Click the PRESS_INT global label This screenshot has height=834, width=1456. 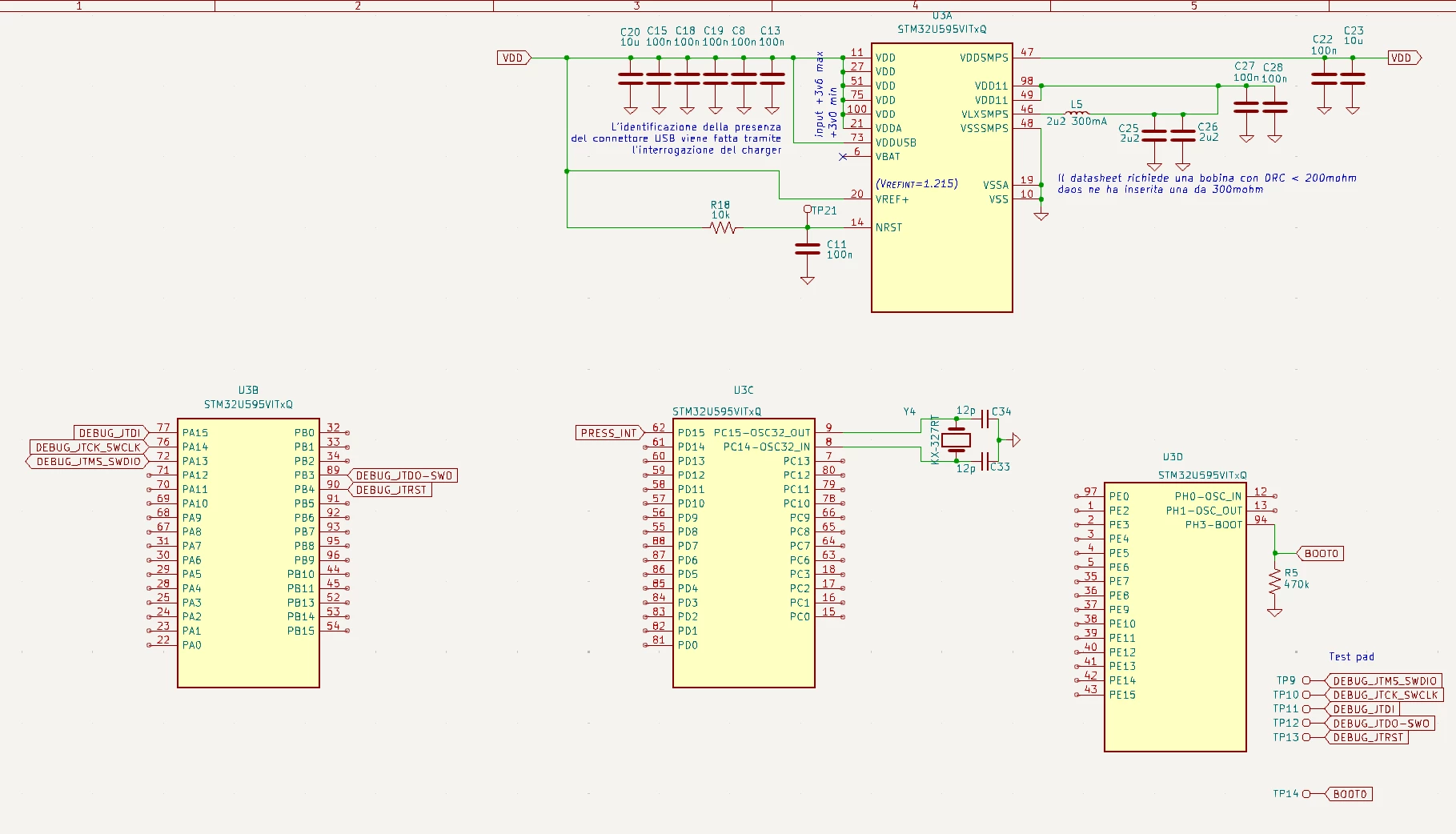610,433
